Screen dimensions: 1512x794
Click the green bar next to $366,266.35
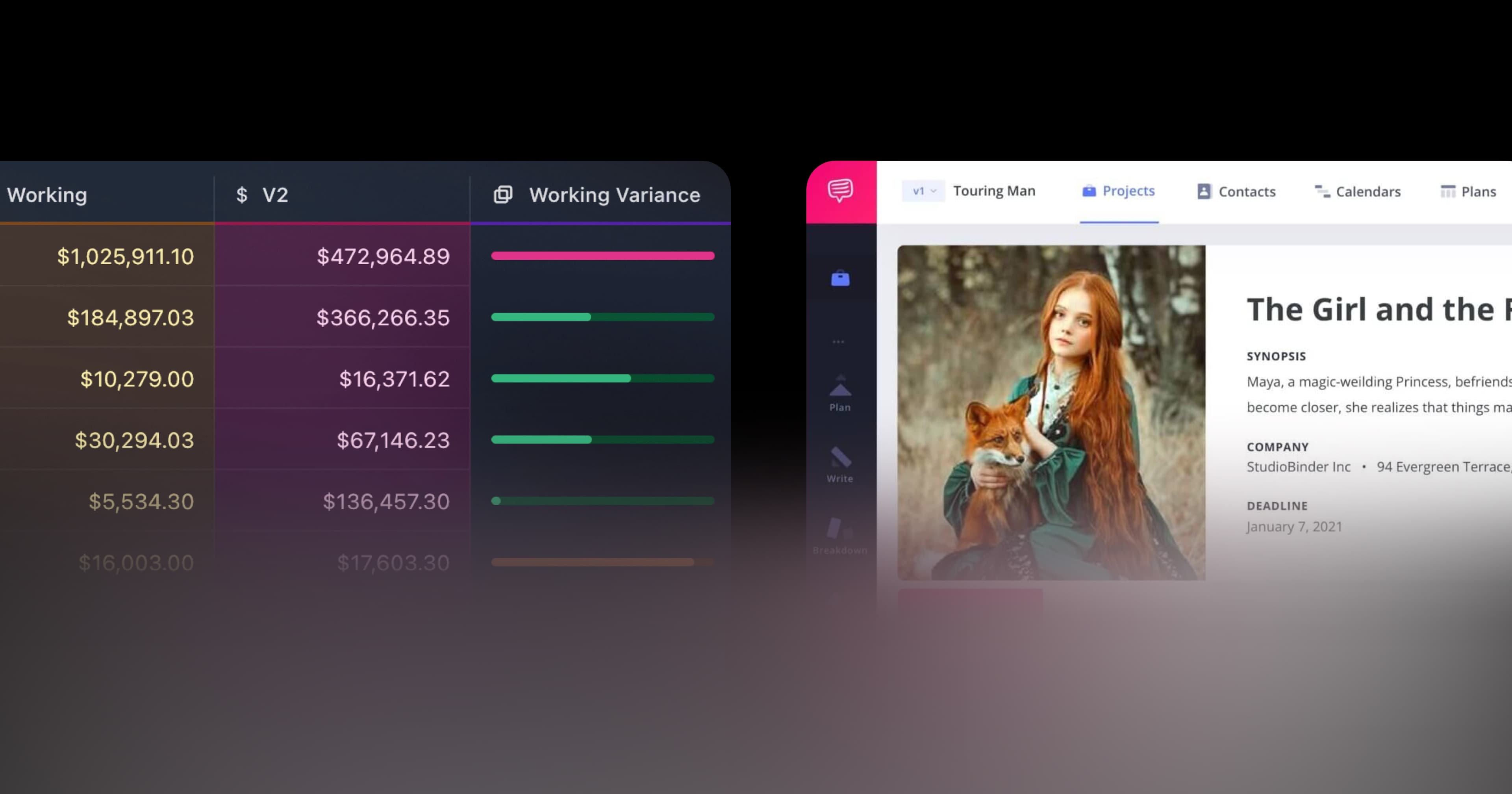[x=603, y=317]
